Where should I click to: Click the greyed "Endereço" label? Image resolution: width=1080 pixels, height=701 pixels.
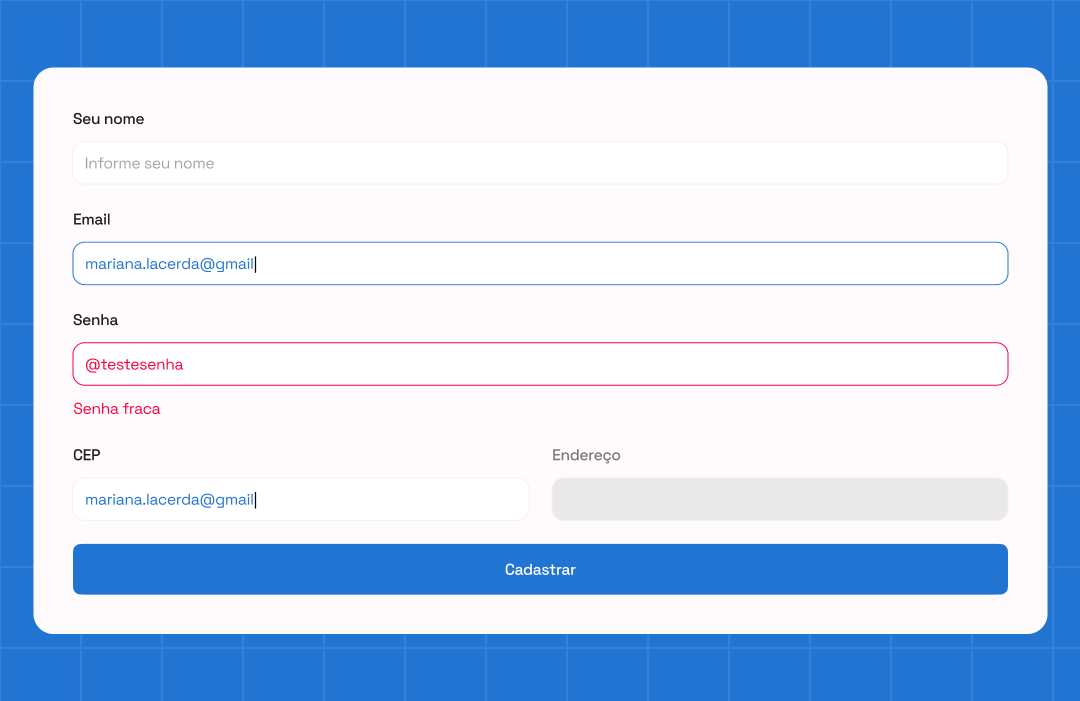point(586,455)
